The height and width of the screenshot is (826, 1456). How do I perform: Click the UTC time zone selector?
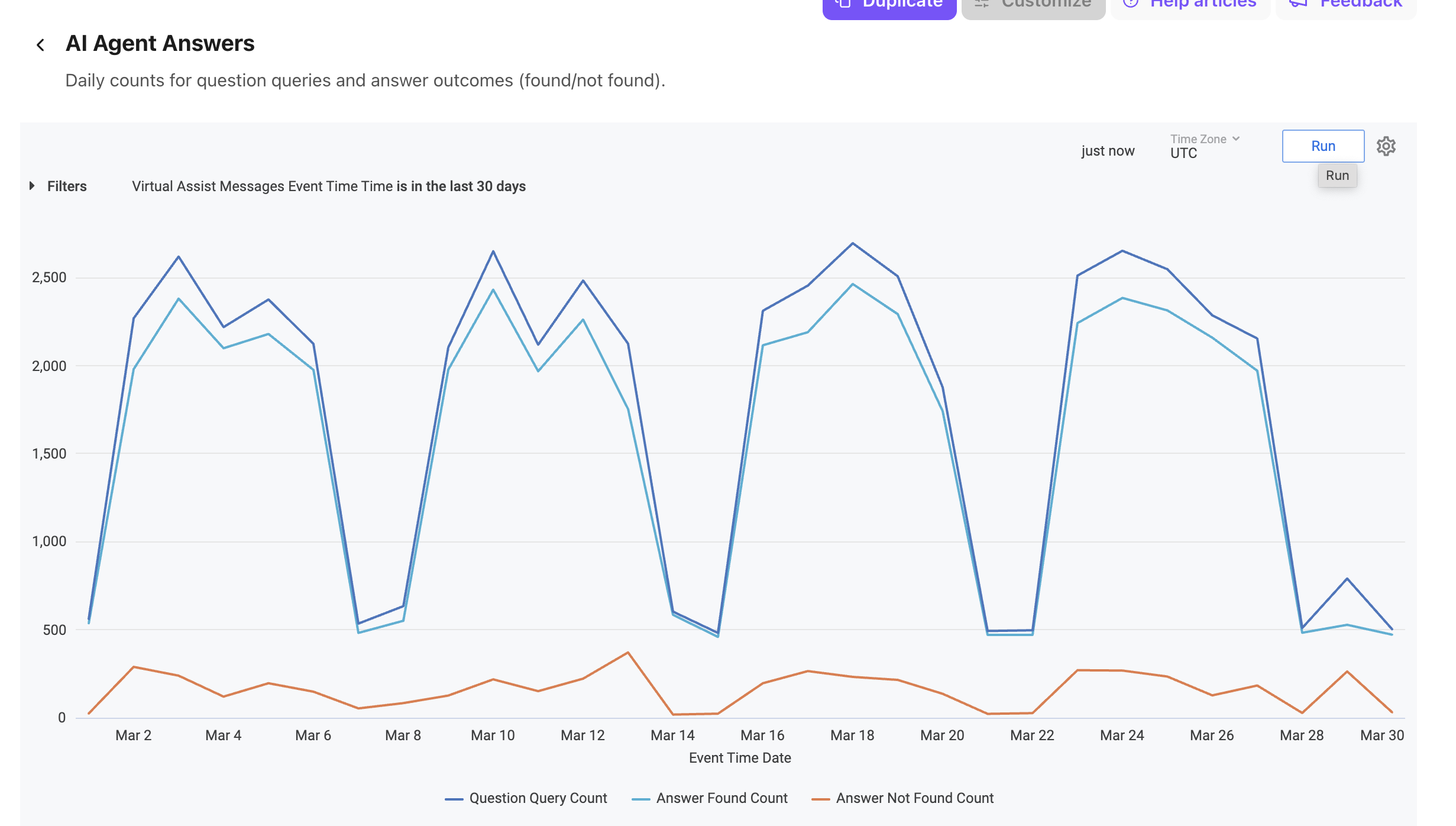coord(1183,154)
